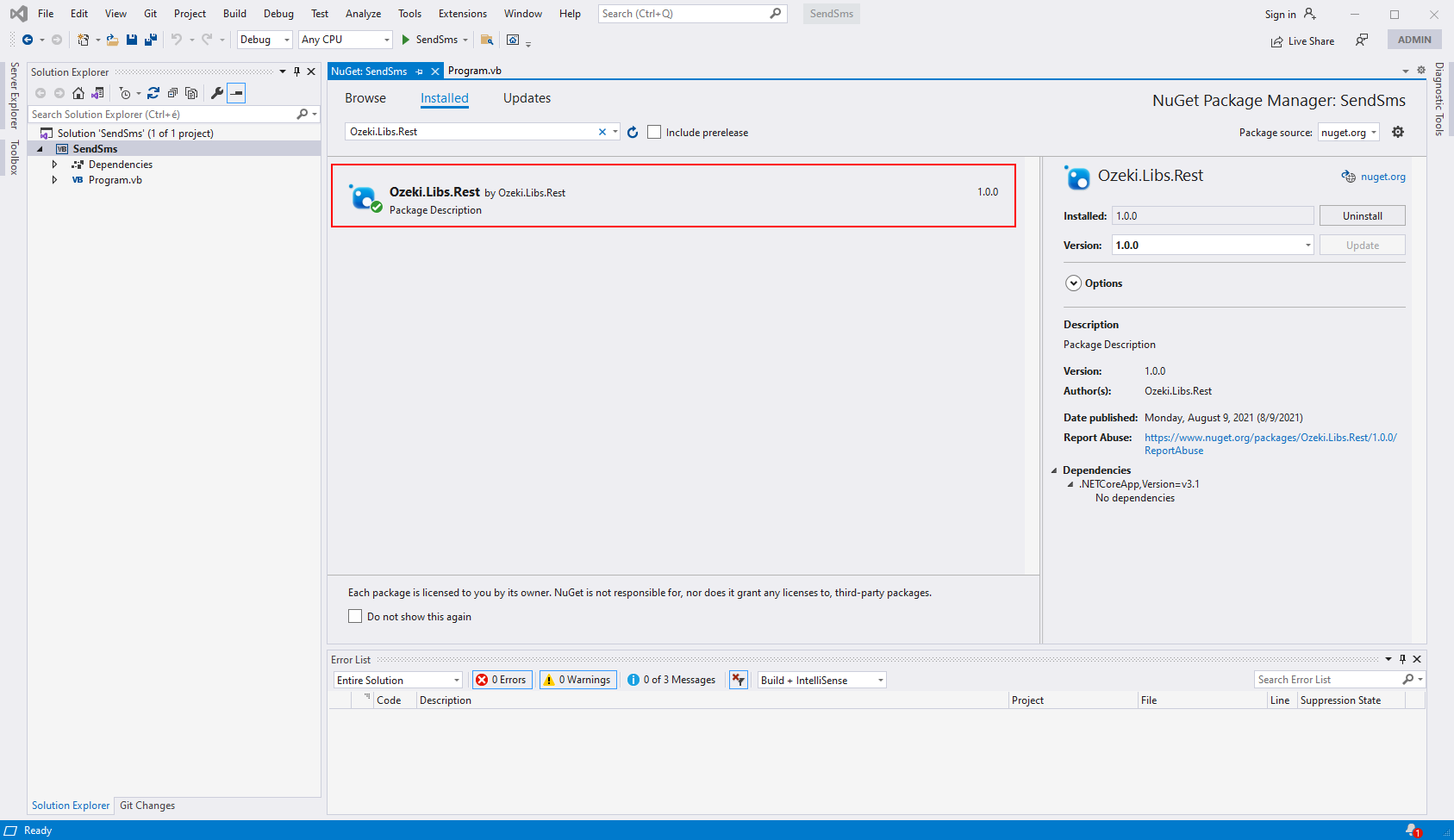
Task: Click the Open File folder icon
Action: point(113,40)
